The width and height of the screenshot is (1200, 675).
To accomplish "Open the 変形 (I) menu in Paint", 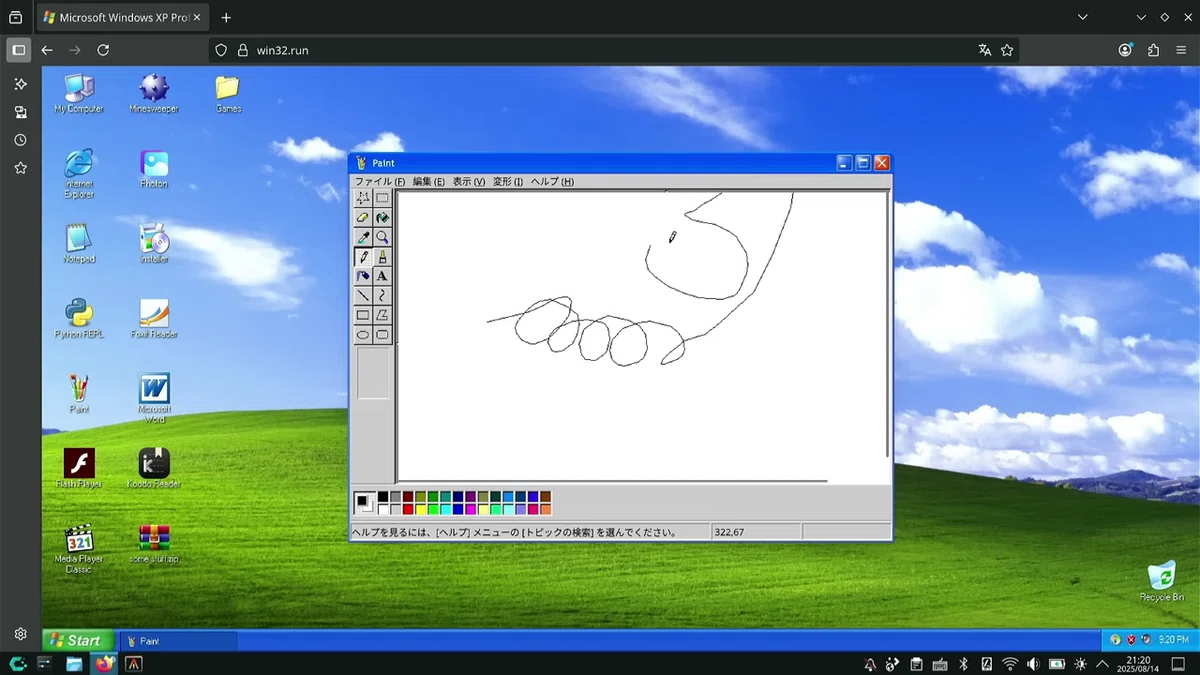I will click(508, 181).
